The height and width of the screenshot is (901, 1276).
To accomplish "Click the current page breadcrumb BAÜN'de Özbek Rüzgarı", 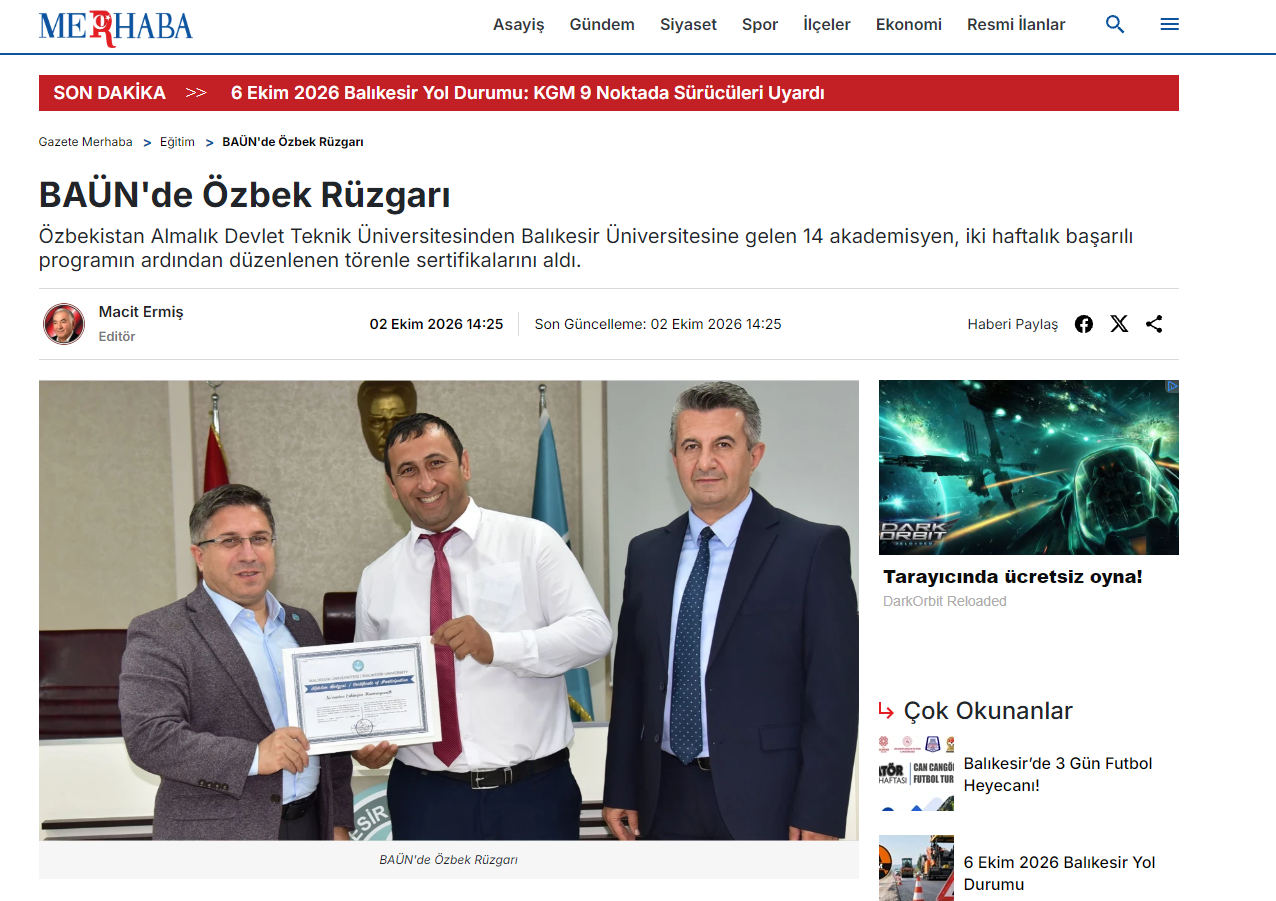I will (x=293, y=142).
